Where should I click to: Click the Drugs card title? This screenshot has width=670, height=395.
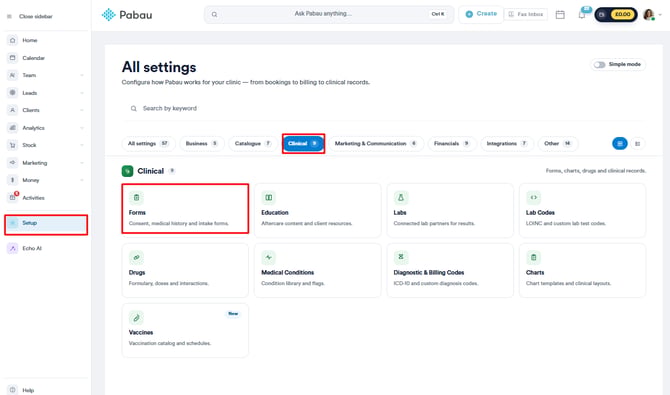tap(137, 272)
